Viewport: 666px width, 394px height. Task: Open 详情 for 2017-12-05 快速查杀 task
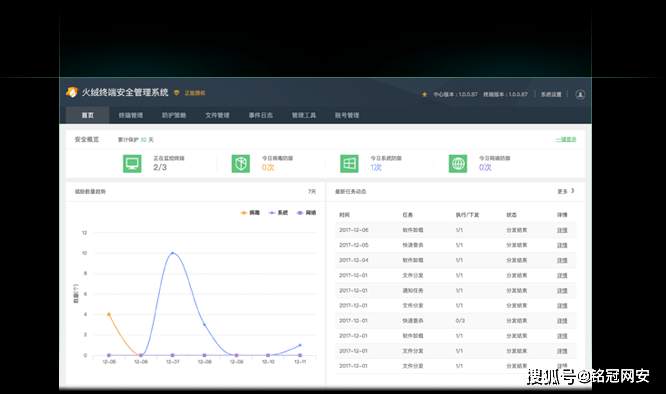[x=562, y=245]
